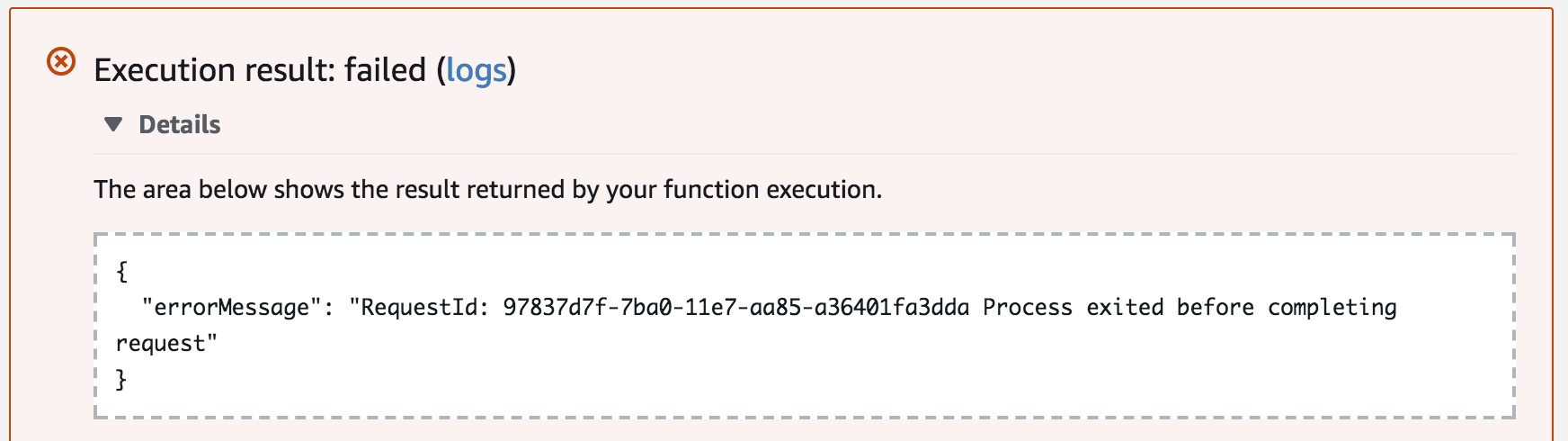Click the opening curly brace in the output

point(122,271)
